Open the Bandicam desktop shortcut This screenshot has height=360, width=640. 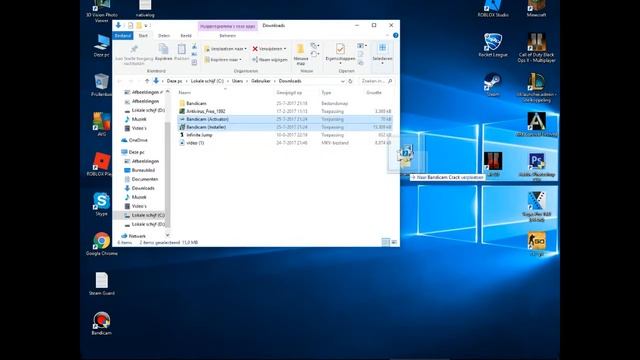(x=101, y=323)
